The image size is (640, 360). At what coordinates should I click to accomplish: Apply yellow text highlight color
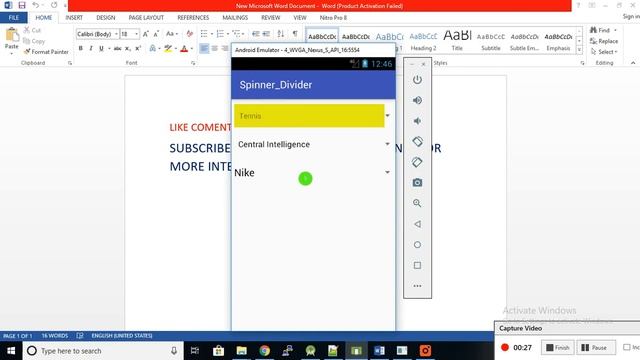168,49
